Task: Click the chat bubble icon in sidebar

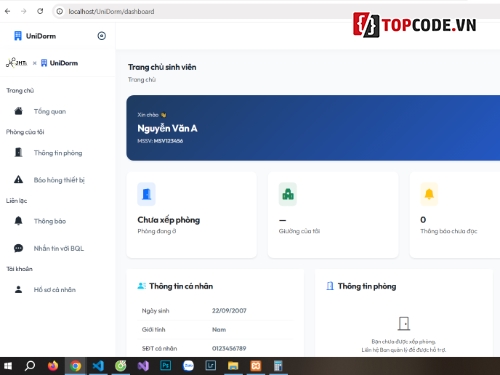Action: tap(19, 248)
